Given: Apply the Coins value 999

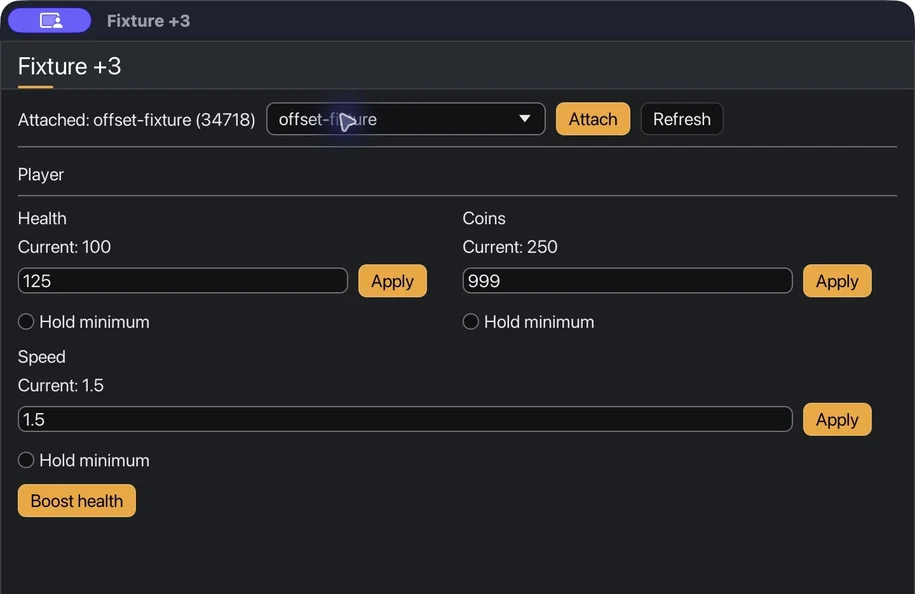Looking at the screenshot, I should click(x=837, y=281).
